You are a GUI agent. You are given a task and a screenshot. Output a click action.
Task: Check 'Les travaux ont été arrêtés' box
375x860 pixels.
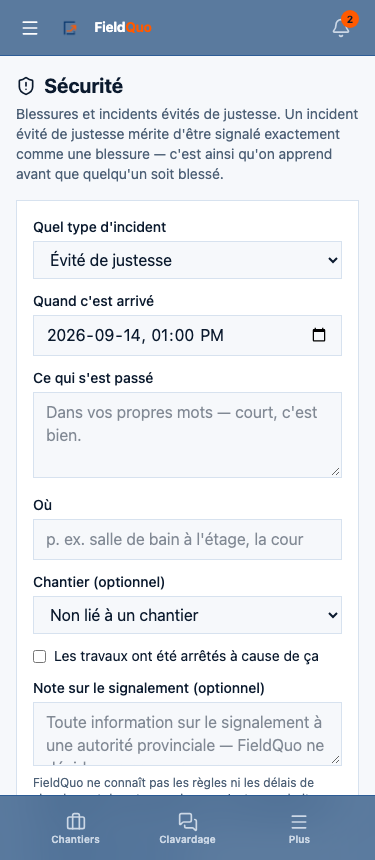[x=39, y=657]
